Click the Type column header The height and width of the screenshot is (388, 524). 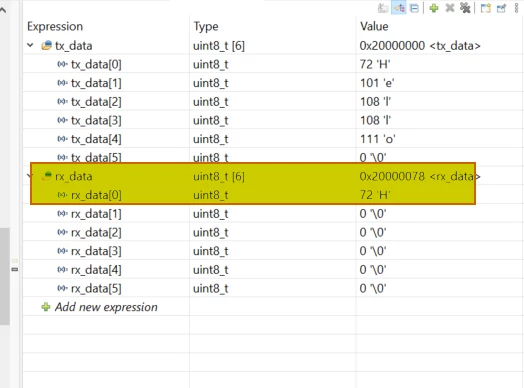(206, 26)
